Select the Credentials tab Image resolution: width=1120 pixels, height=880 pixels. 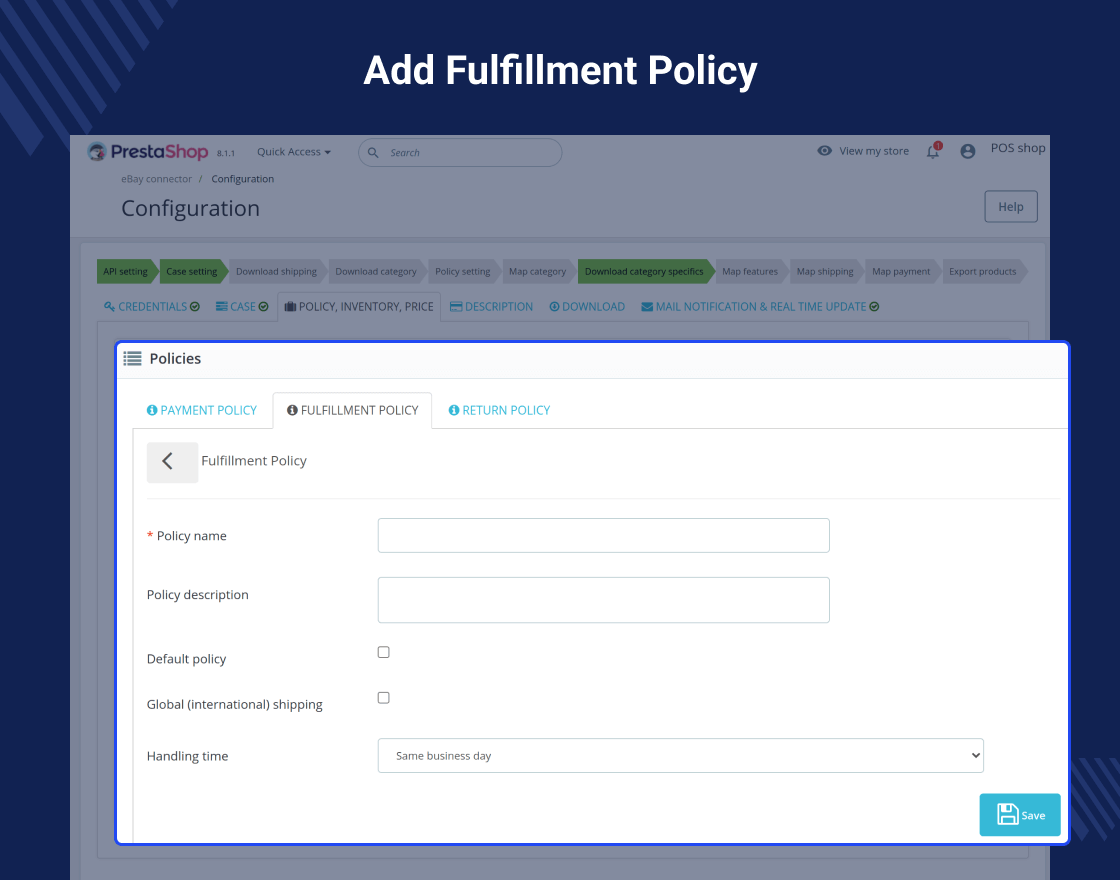[151, 306]
